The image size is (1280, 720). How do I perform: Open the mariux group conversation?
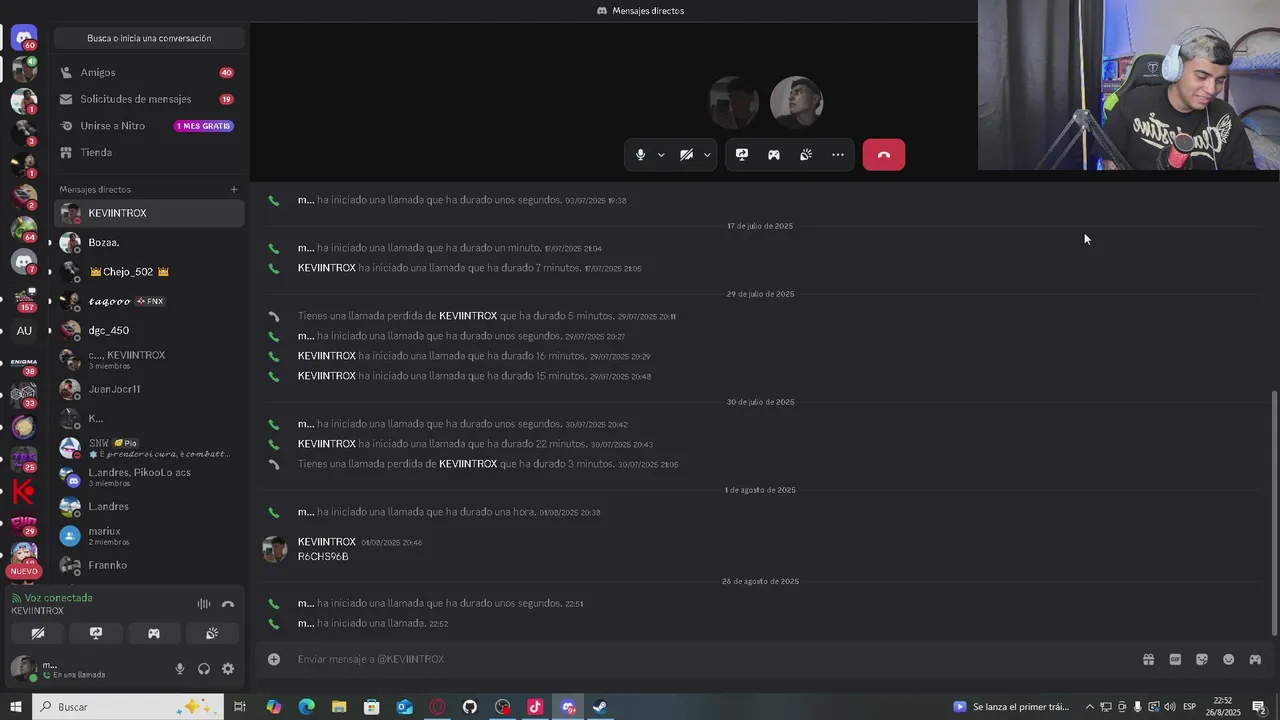[149, 536]
